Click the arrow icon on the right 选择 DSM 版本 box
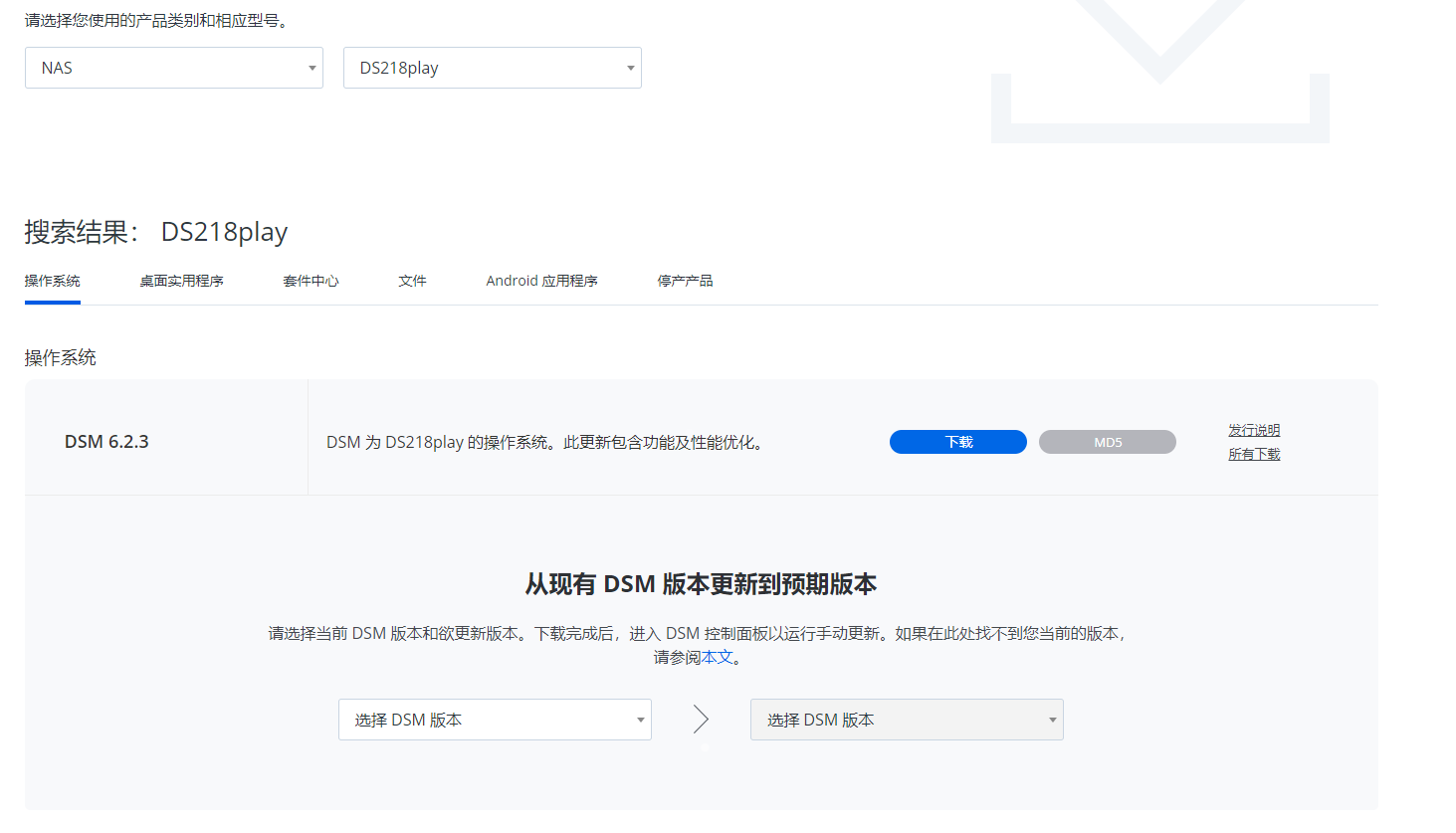The image size is (1456, 833). tap(1051, 719)
